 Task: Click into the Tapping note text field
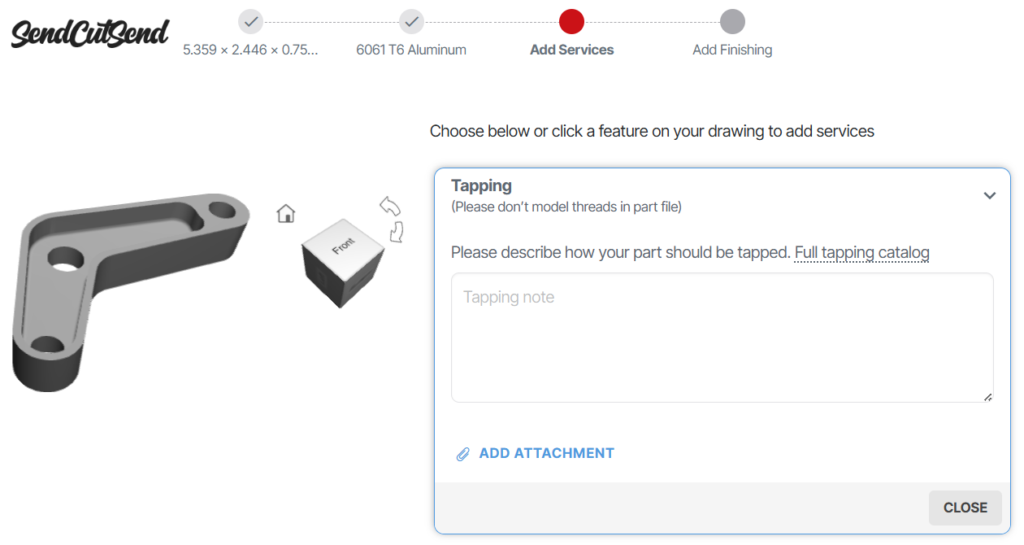coord(722,337)
